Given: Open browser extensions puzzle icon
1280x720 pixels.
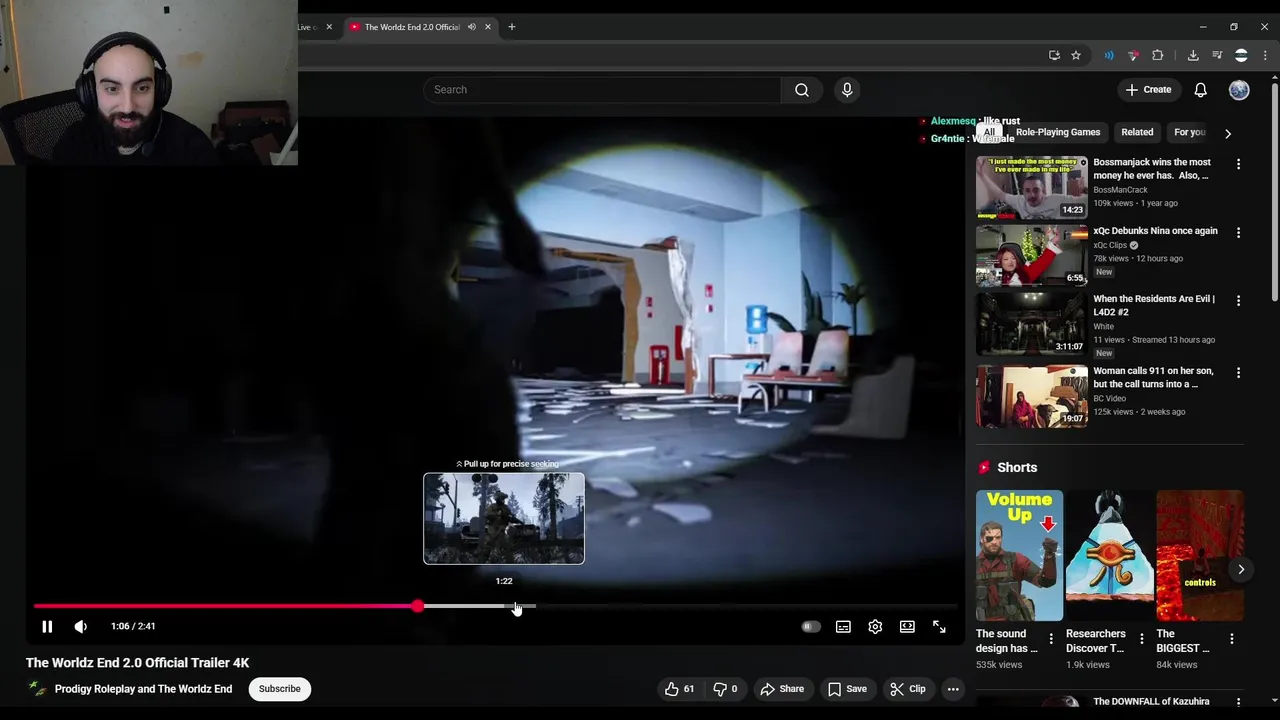Looking at the screenshot, I should [1158, 55].
